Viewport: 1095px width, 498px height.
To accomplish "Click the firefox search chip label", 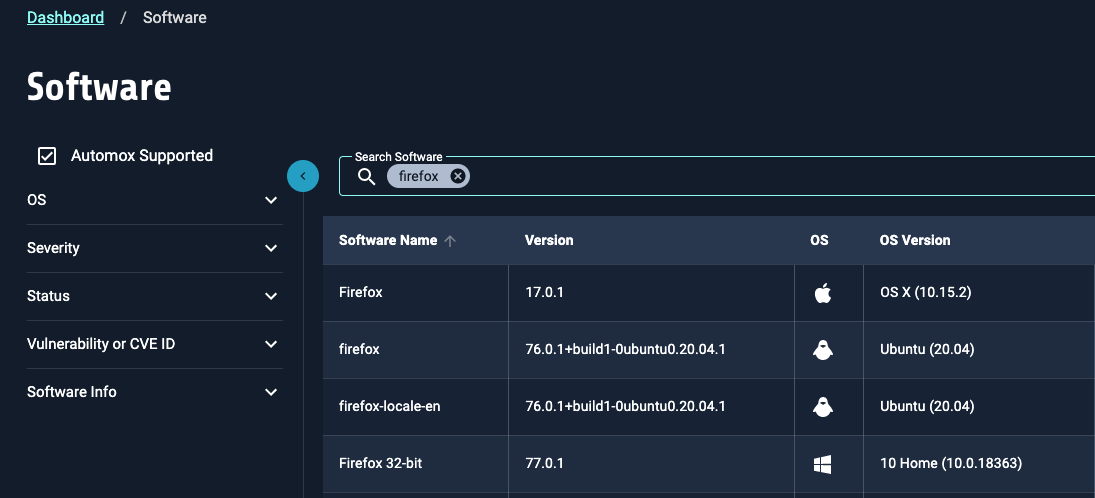I will point(418,177).
